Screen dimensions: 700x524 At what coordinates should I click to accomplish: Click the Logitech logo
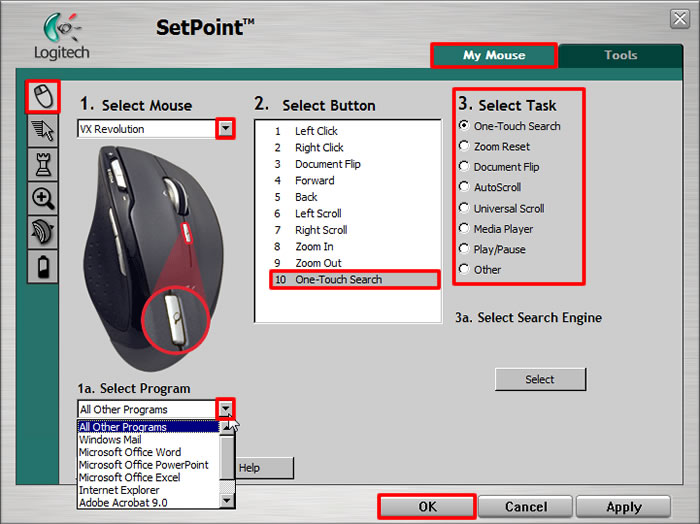coord(62,37)
